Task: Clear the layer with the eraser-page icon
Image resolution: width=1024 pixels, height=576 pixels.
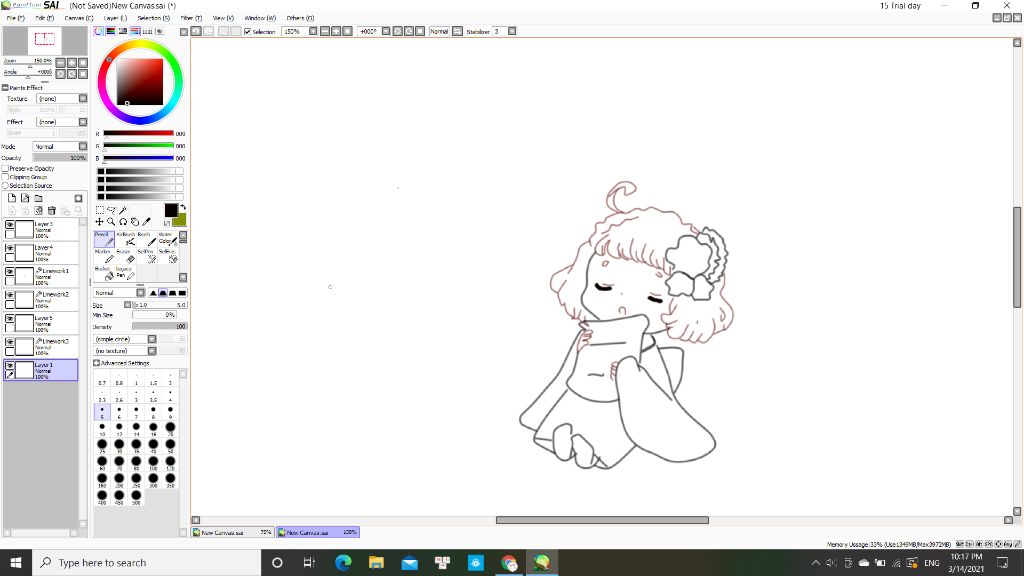Action: tap(39, 210)
